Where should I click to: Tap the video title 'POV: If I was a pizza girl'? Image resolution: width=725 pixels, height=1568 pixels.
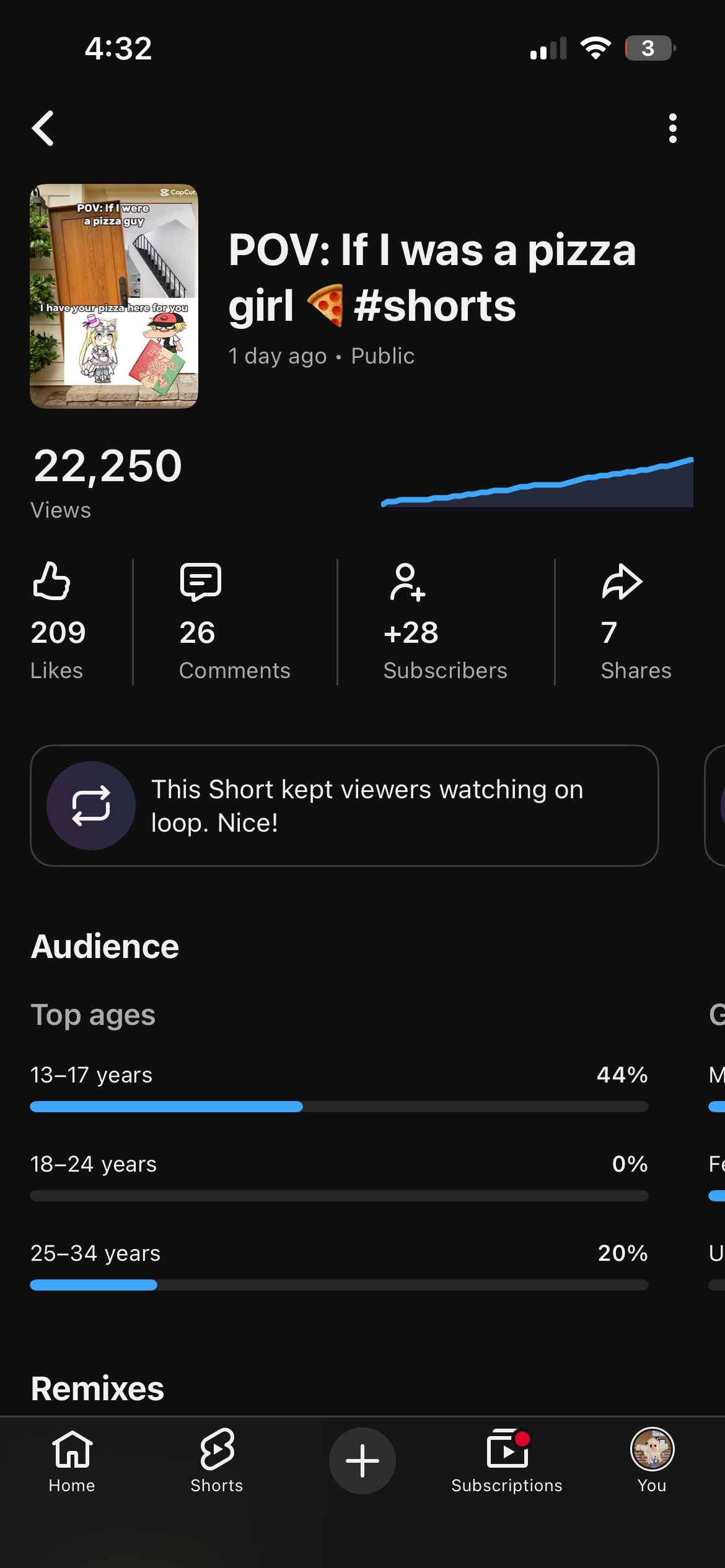pos(433,277)
